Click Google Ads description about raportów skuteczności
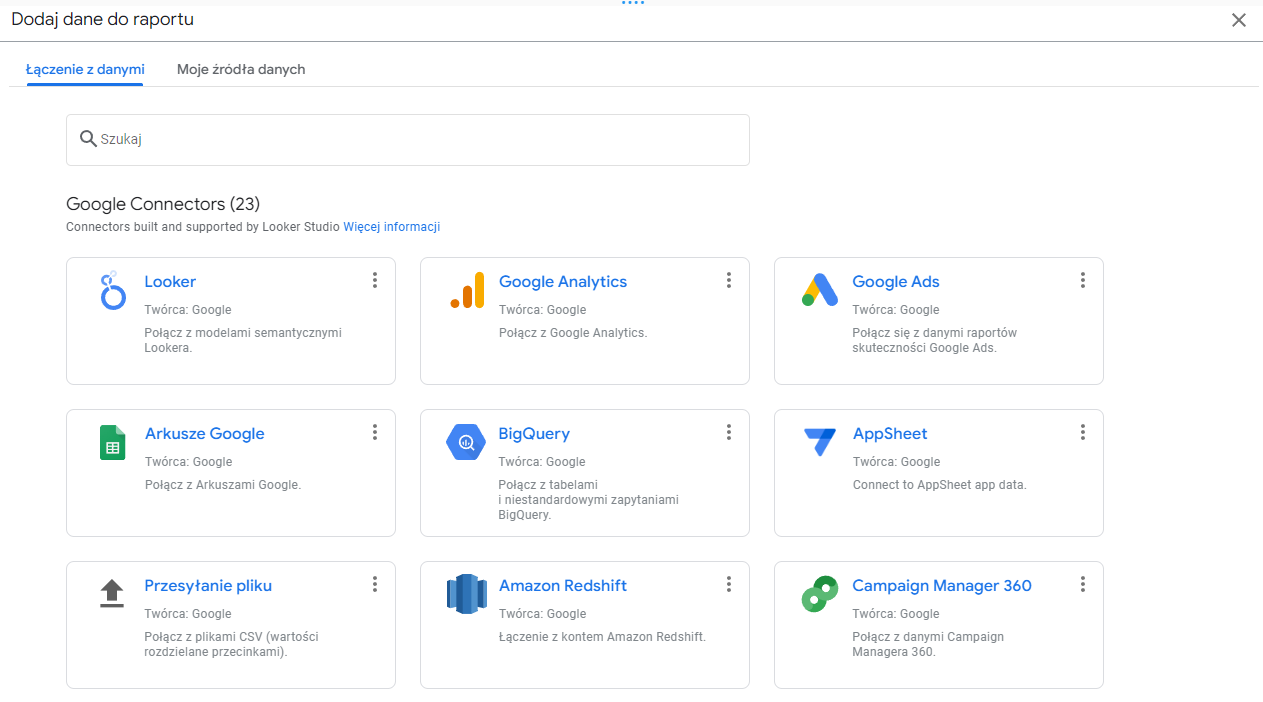Screen dimensions: 1263x702 [935, 340]
